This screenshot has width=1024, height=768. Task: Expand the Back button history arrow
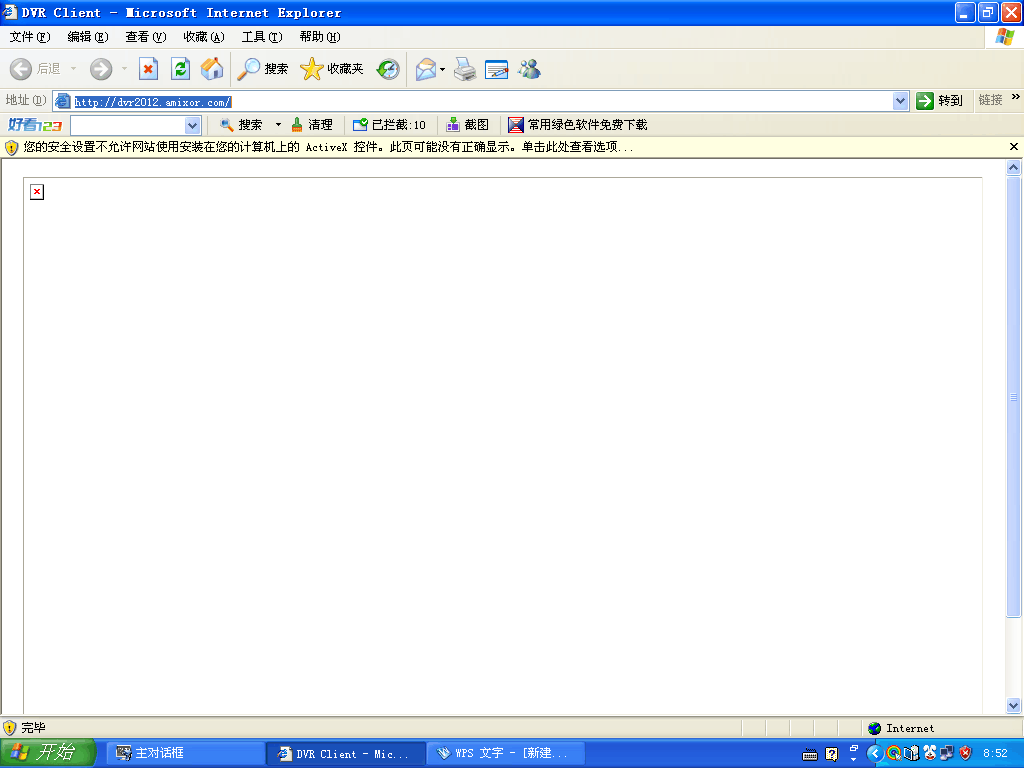[73, 69]
